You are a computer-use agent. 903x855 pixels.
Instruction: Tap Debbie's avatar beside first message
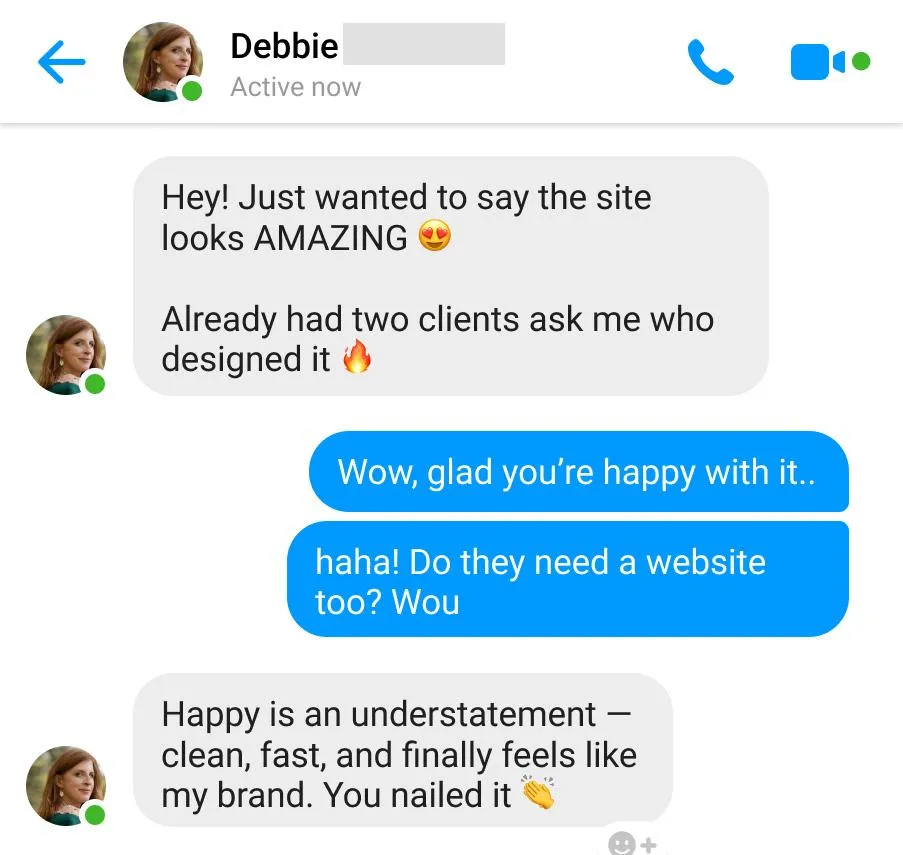click(x=66, y=355)
